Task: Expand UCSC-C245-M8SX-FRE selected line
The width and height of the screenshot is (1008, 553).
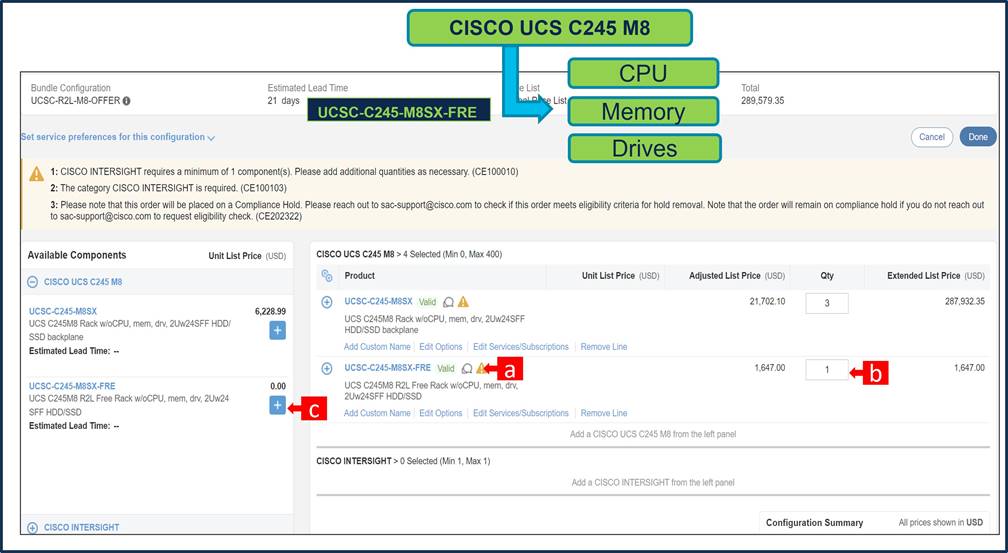Action: pos(327,368)
